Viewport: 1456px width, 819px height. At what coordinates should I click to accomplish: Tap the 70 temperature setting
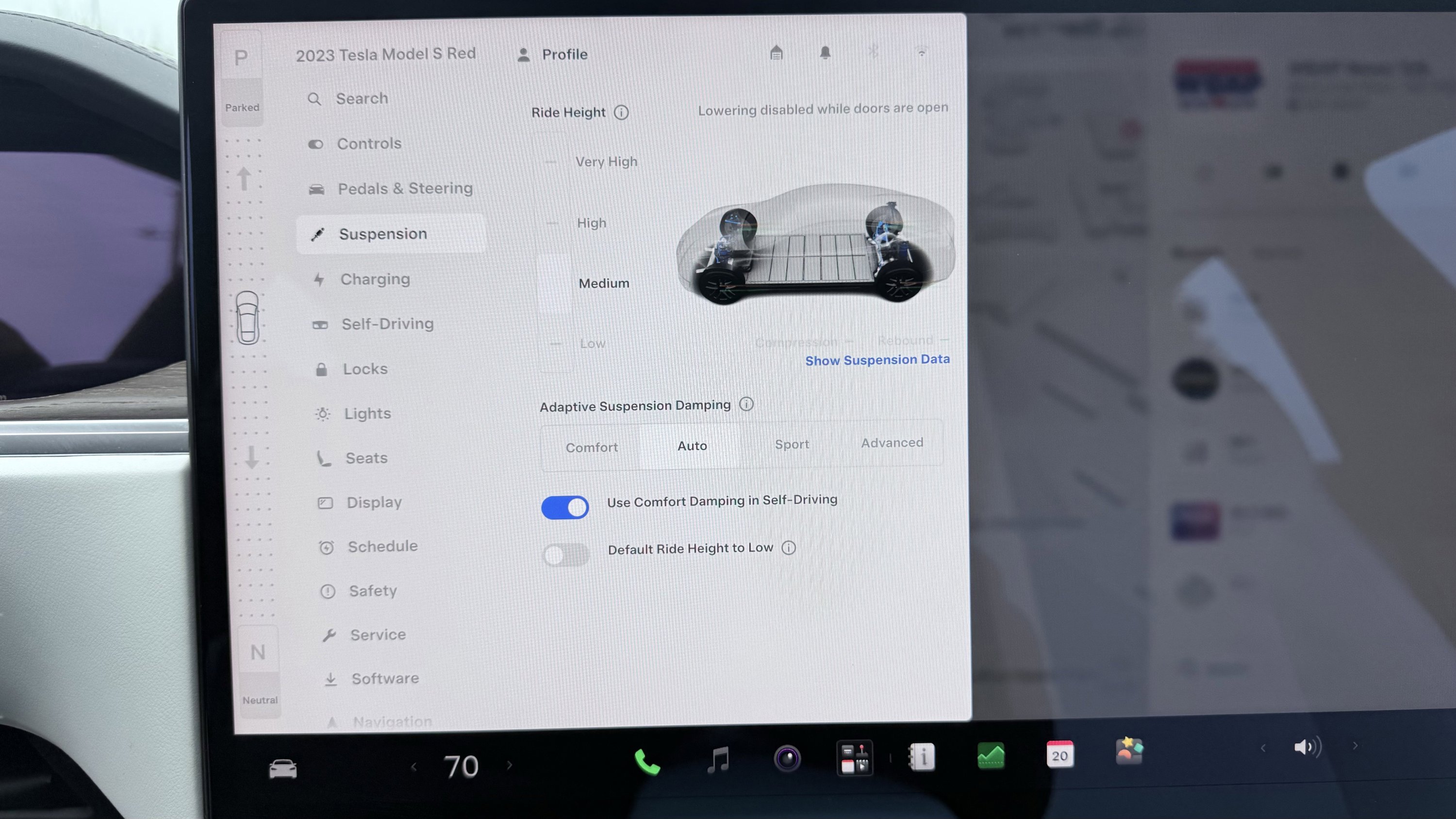pos(461,767)
